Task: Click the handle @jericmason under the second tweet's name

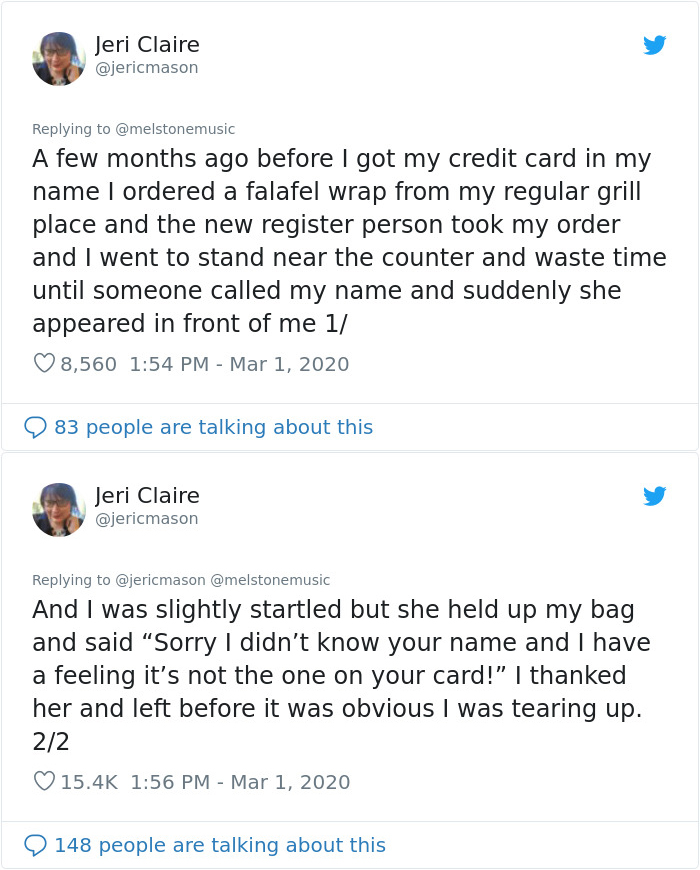Action: coord(147,519)
